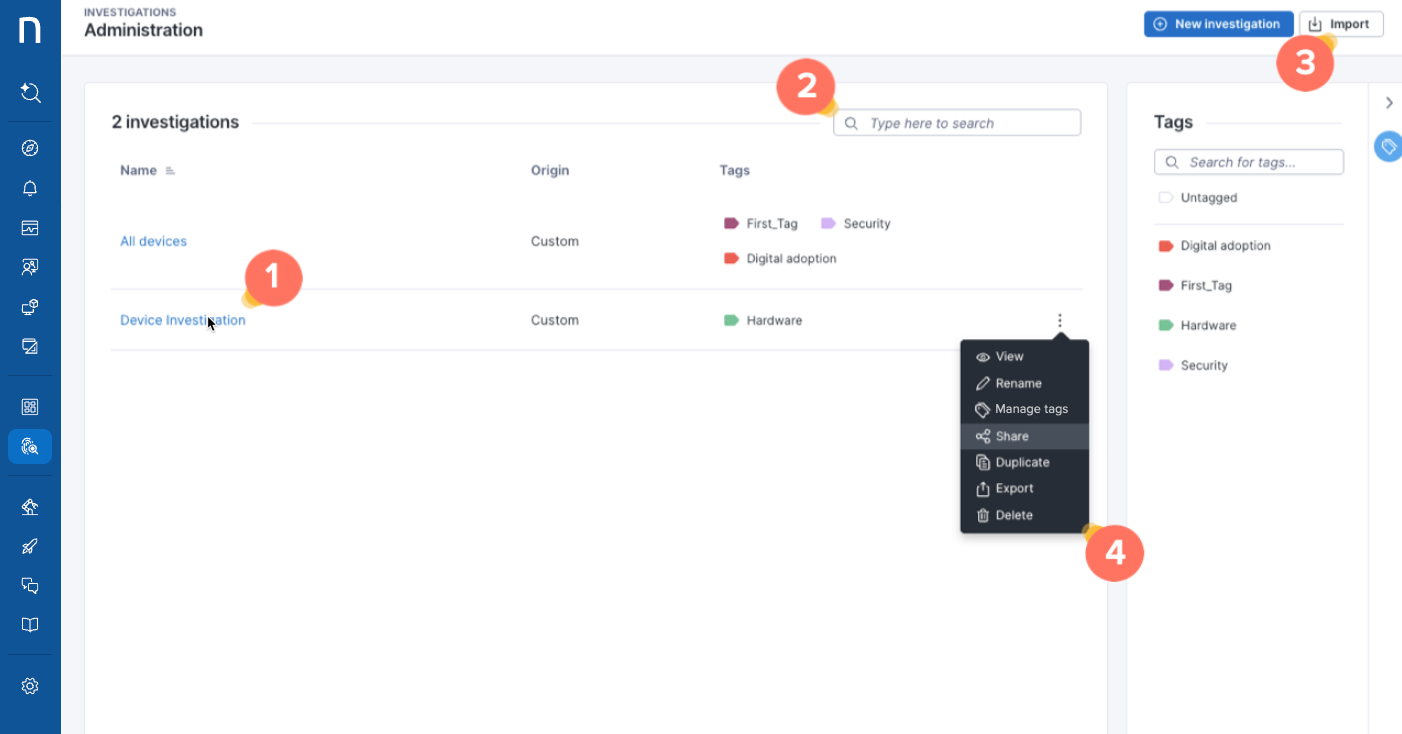1402x734 pixels.
Task: Click the Nexthink logo at top of sidebar
Action: [30, 30]
